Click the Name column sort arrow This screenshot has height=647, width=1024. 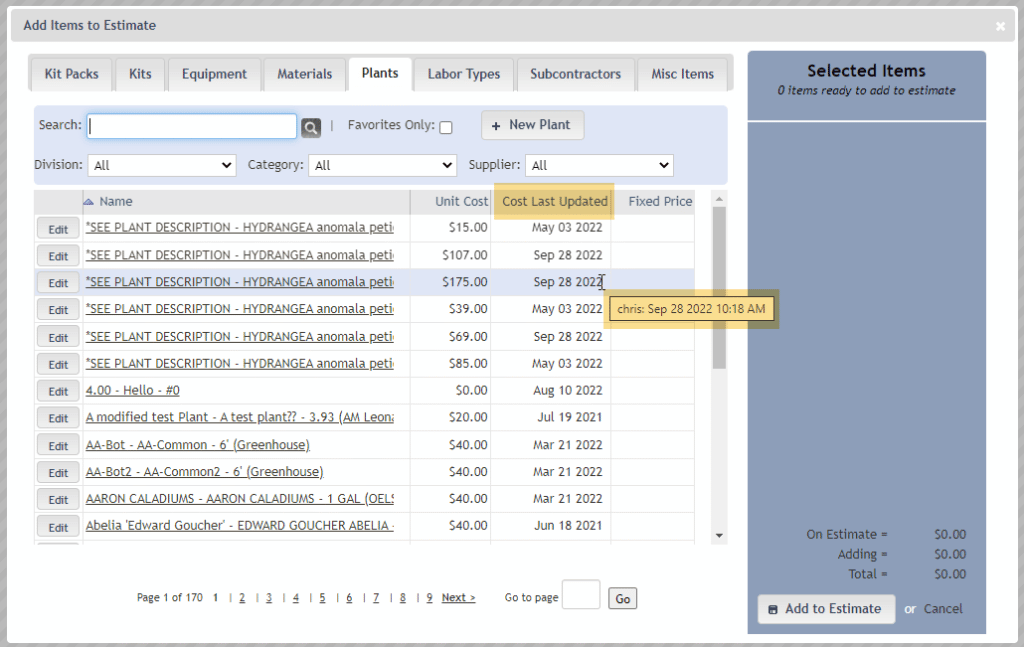[x=89, y=201]
